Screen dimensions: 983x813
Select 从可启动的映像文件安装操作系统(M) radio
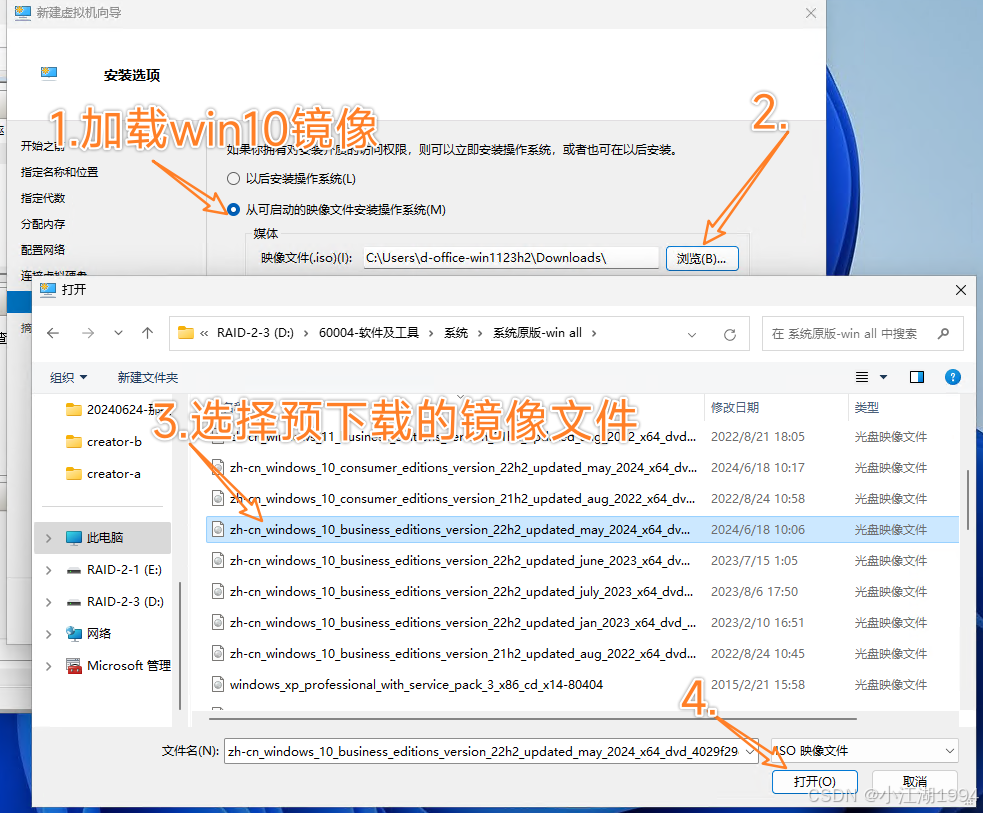(233, 209)
